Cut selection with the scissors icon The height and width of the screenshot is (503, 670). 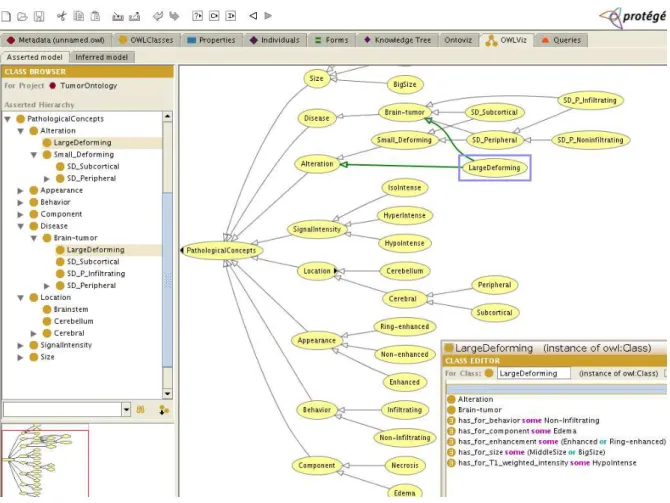click(x=62, y=16)
